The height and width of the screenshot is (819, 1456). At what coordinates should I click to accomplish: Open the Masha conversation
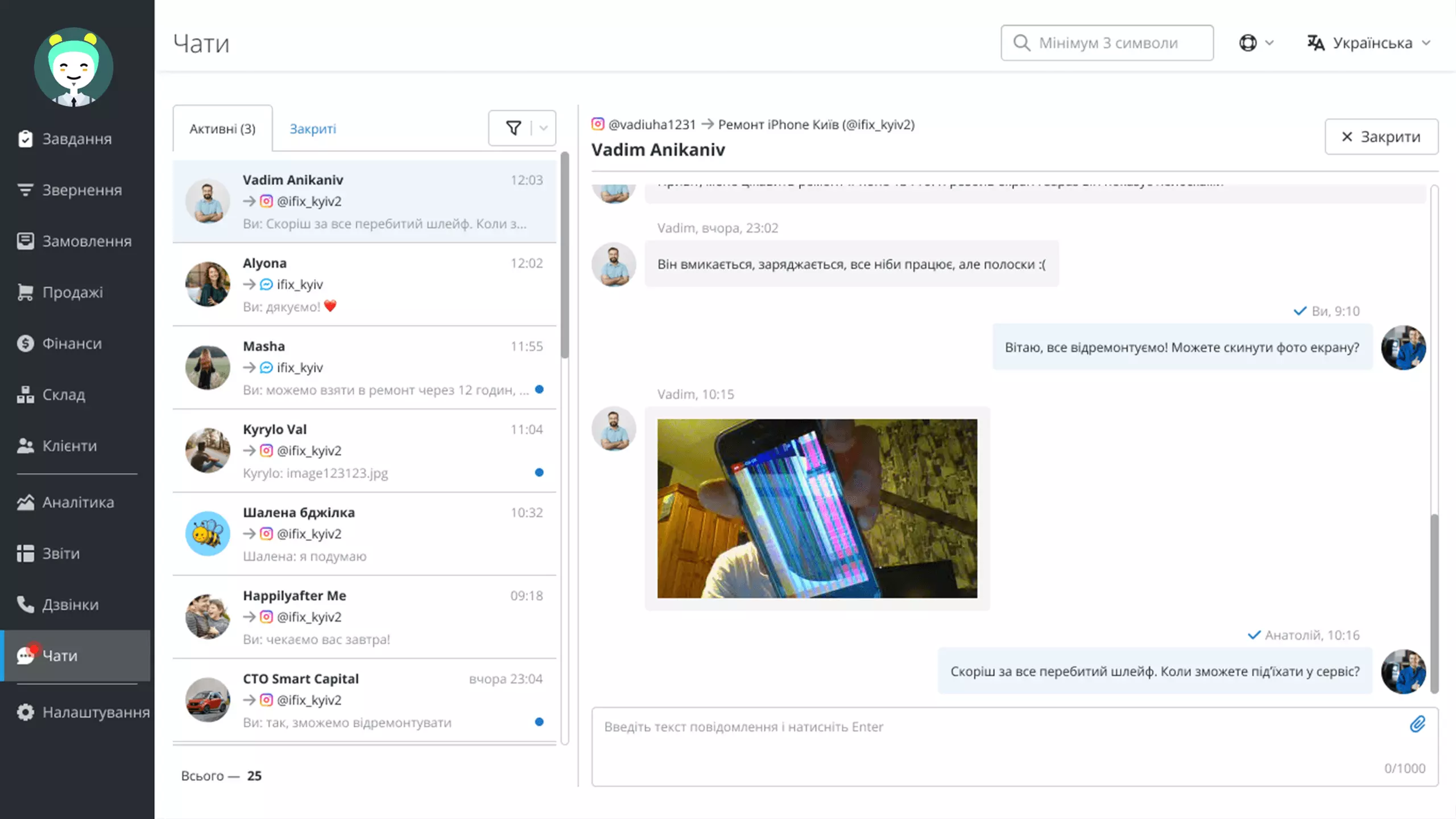tap(365, 367)
